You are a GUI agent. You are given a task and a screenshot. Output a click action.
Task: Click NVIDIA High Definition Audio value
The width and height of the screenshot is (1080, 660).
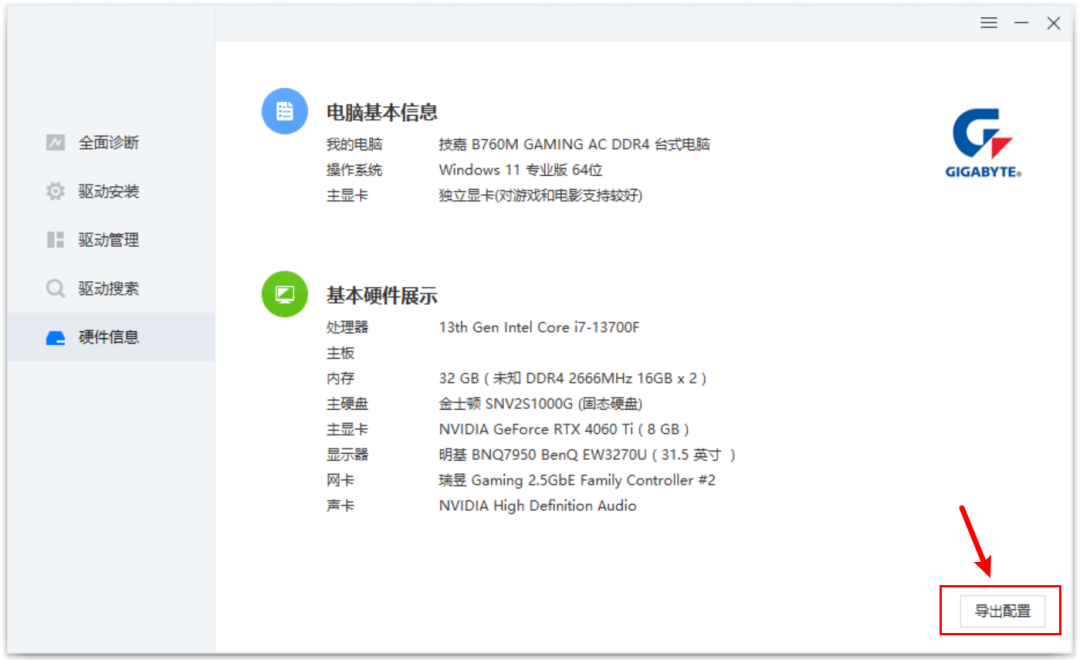538,506
